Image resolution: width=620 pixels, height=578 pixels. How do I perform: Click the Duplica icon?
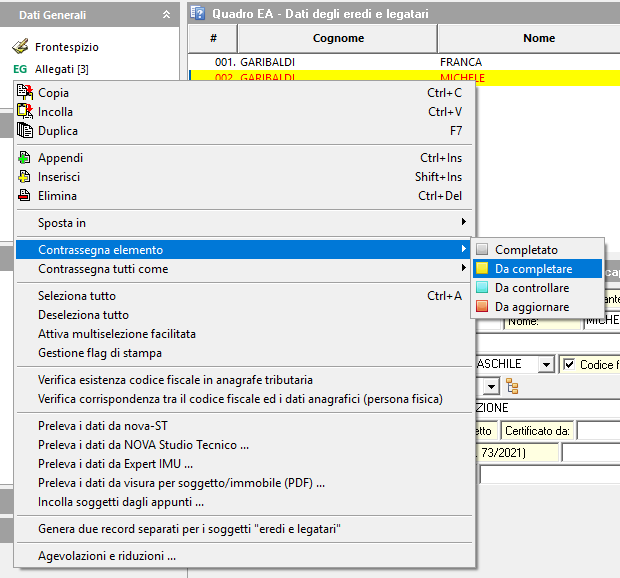click(x=25, y=131)
